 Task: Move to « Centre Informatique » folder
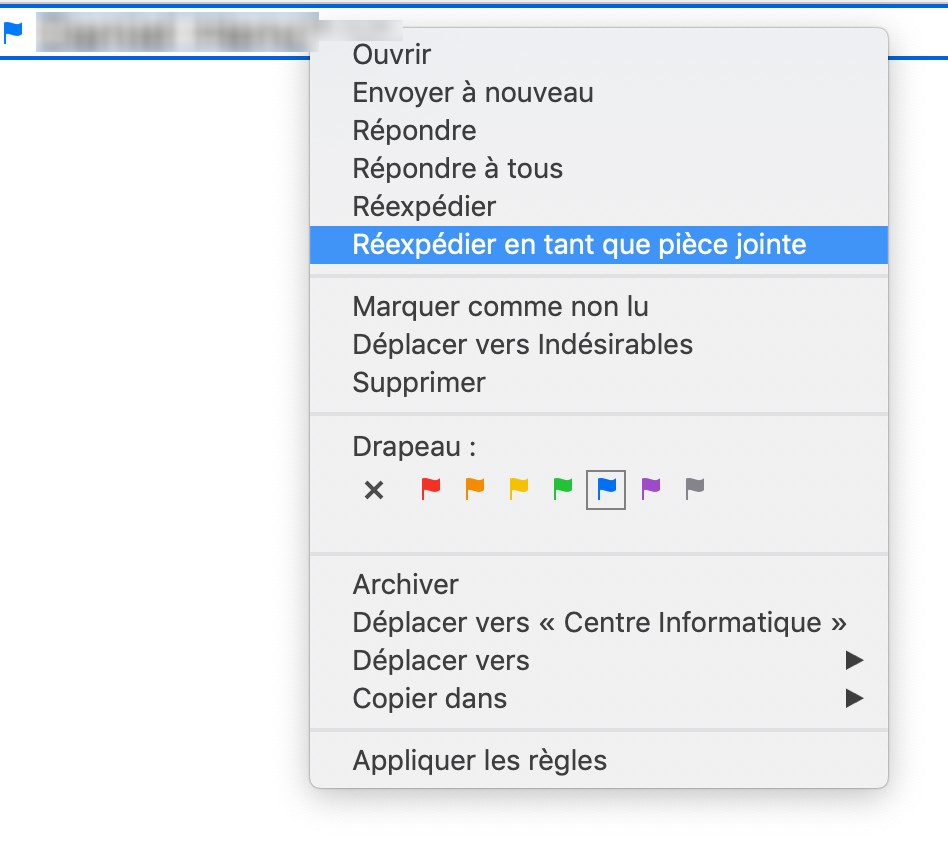(599, 623)
